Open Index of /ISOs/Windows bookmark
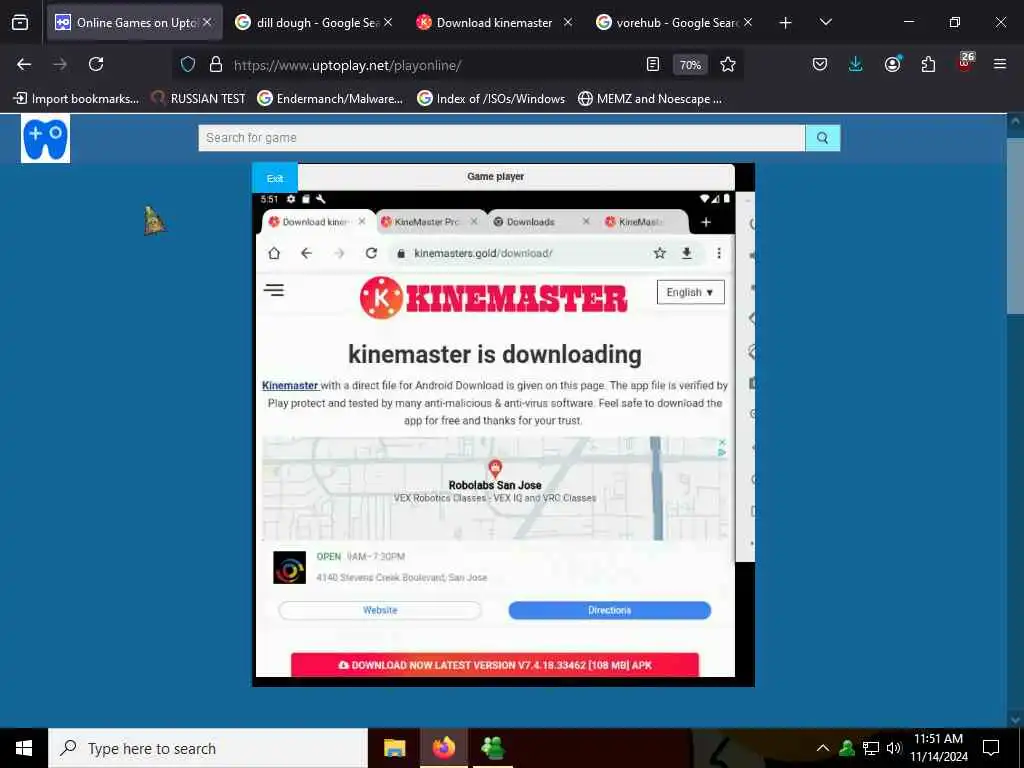Viewport: 1024px width, 768px height. [491, 99]
